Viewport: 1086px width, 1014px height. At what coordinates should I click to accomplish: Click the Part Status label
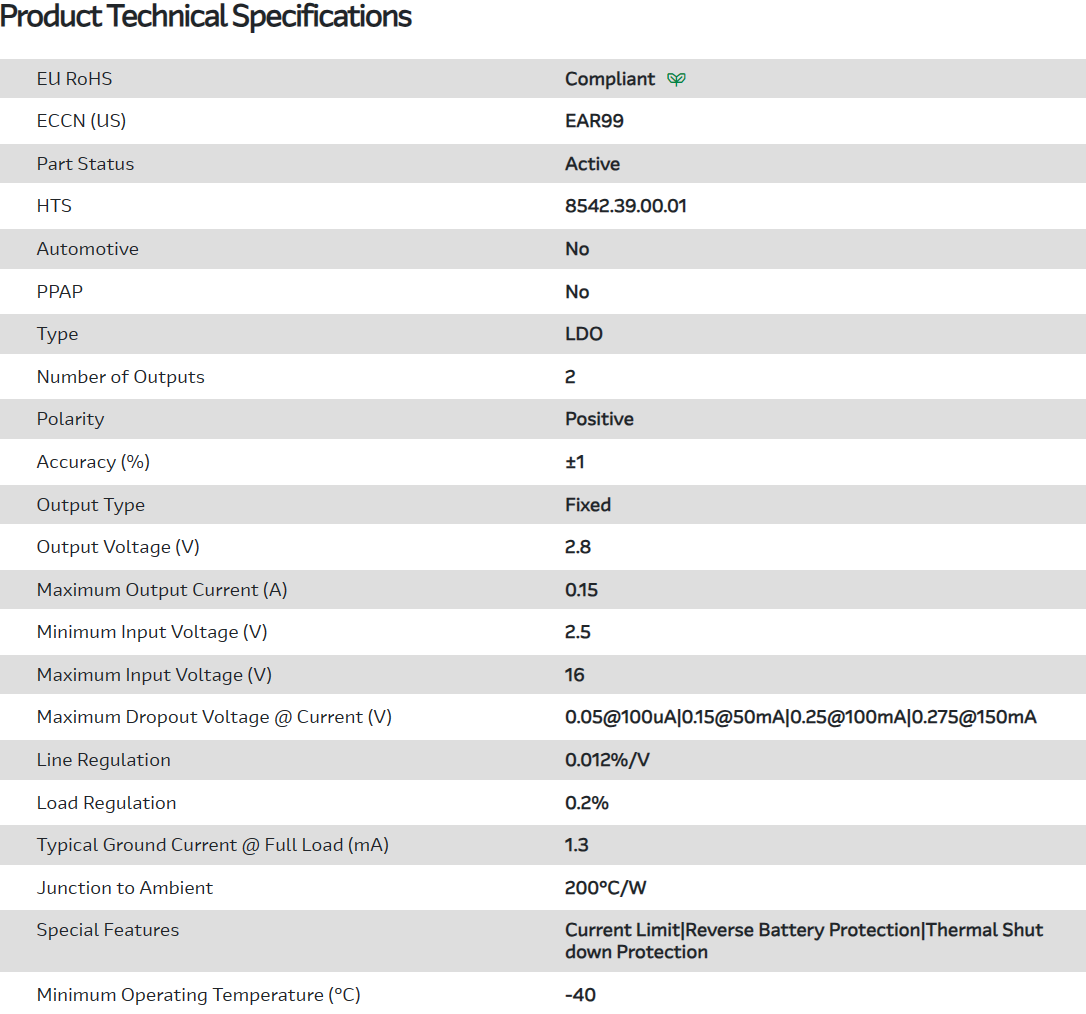point(85,164)
